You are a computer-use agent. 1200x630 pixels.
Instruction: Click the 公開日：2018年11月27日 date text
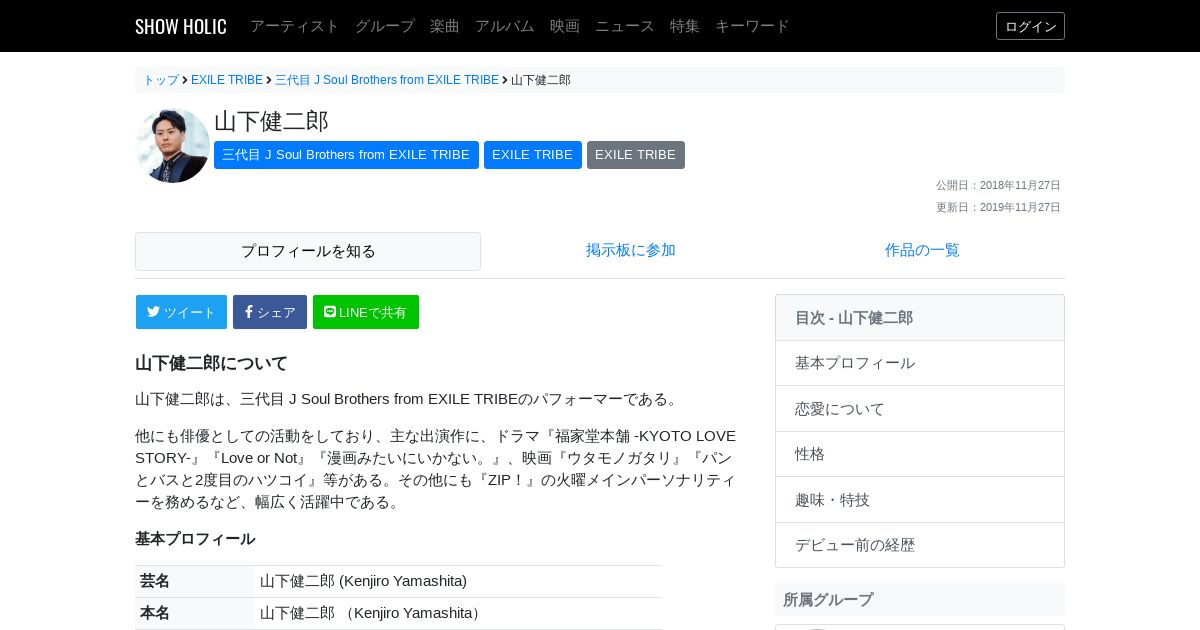click(x=998, y=185)
